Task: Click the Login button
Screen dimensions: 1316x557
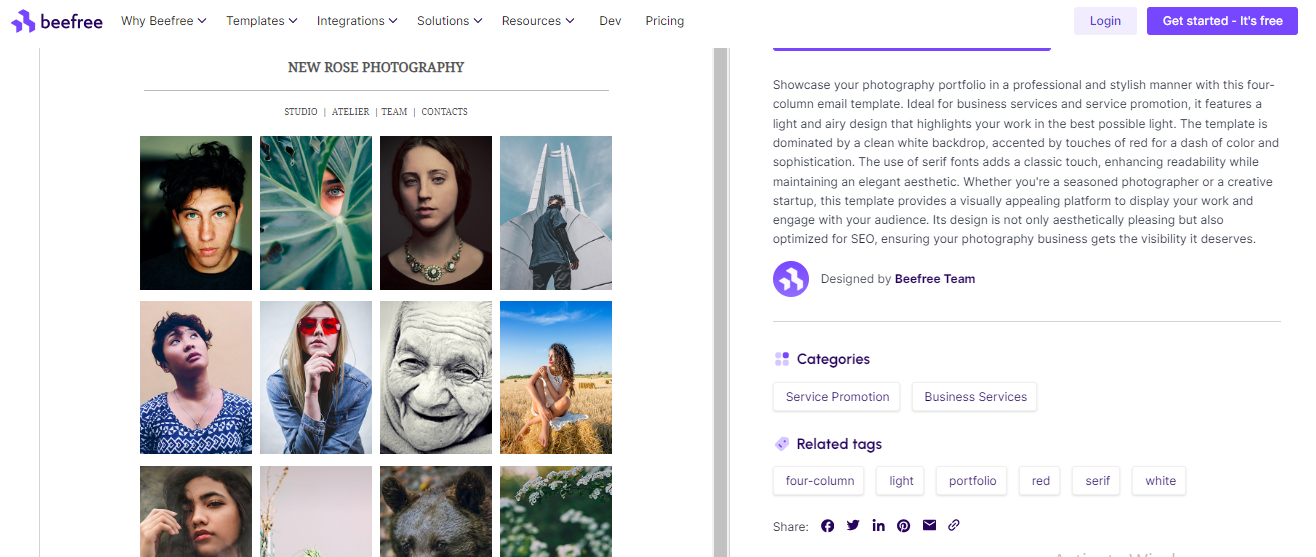Action: point(1105,21)
